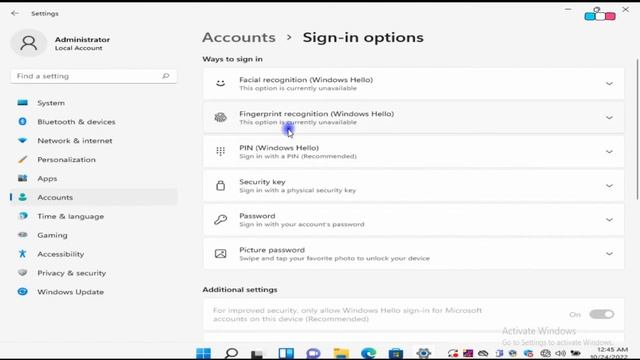The image size is (640, 360).
Task: Select Accounts in the sidebar
Action: [94, 197]
